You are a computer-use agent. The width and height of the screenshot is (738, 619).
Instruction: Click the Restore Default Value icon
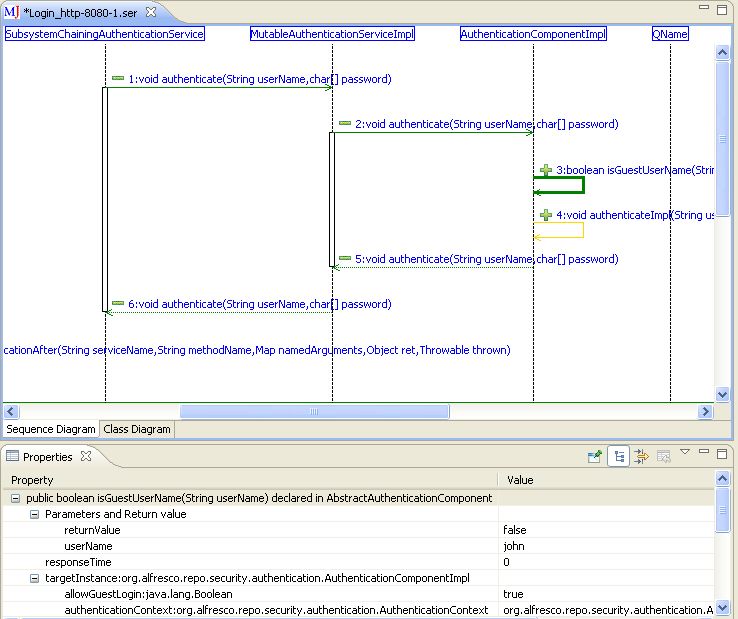tap(663, 456)
